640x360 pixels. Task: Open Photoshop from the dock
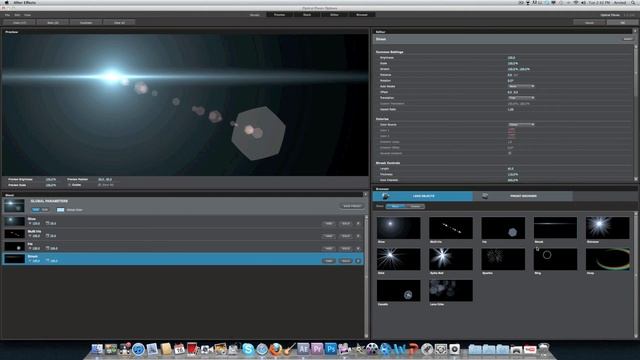pos(331,349)
